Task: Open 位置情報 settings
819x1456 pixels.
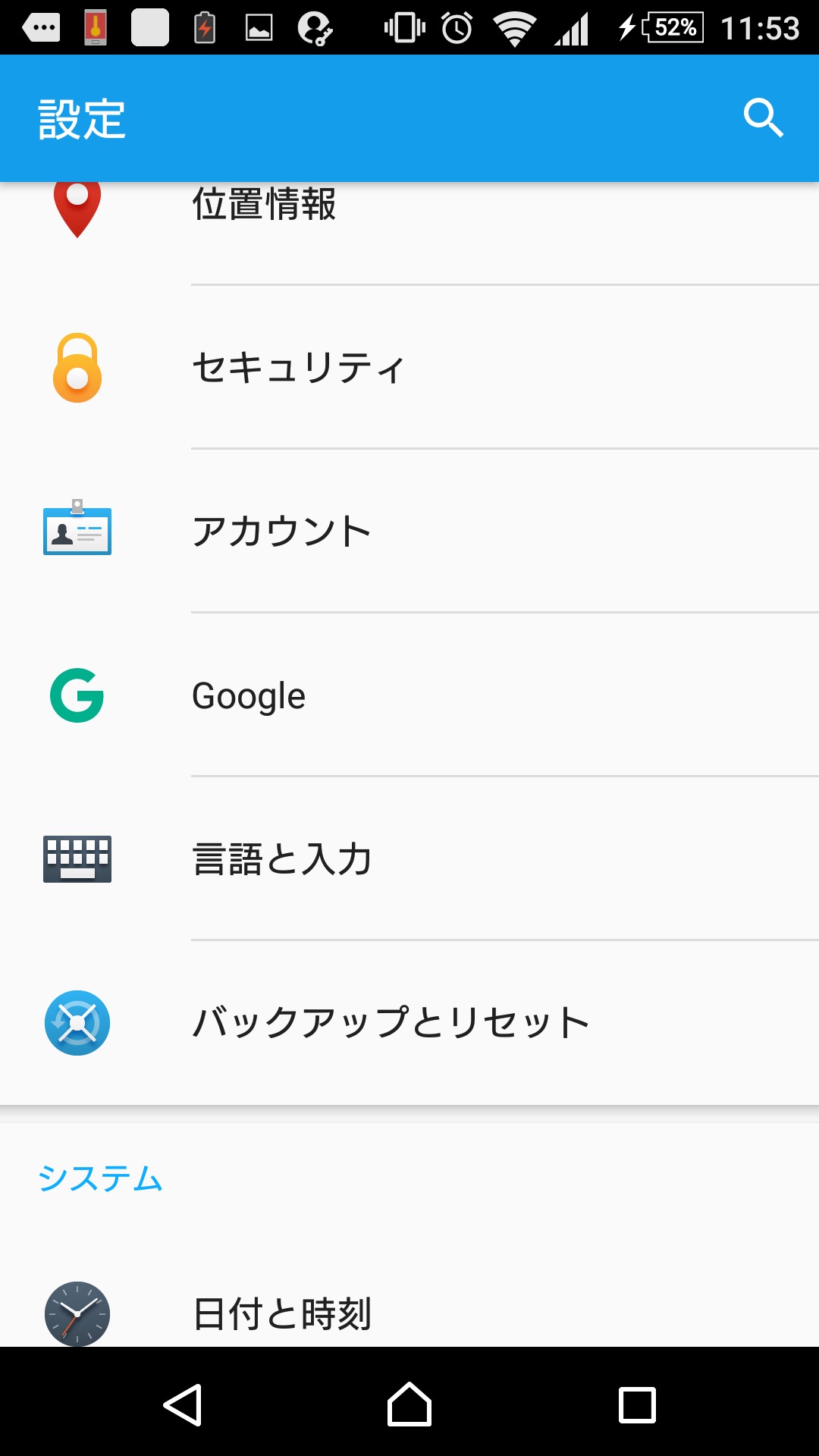Action: 264,205
